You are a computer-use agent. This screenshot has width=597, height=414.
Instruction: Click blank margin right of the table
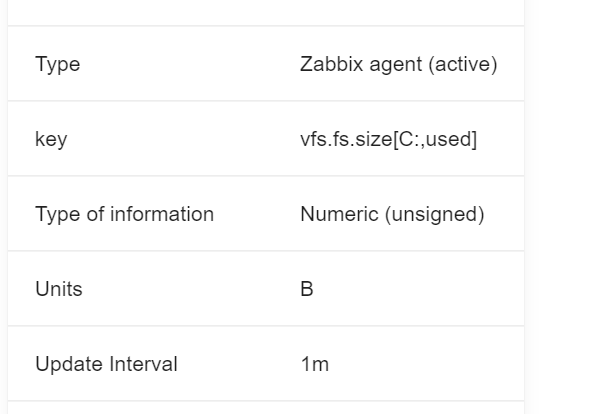point(560,207)
